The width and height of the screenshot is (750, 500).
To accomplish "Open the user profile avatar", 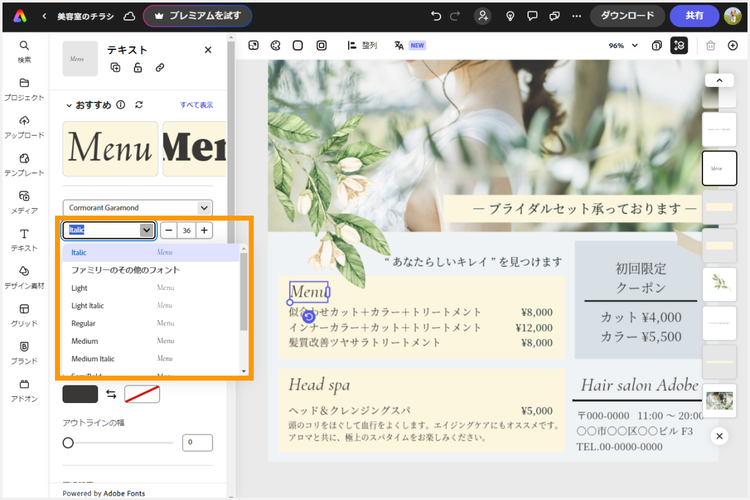I will coord(733,16).
